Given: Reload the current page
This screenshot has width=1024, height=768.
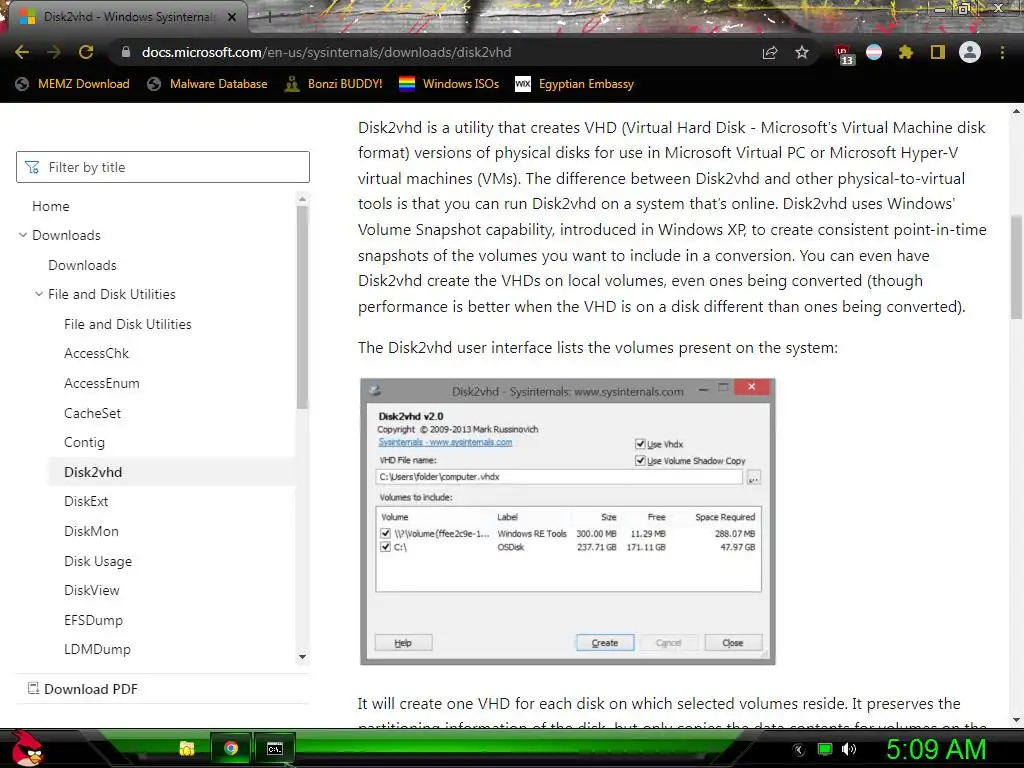Looking at the screenshot, I should 86,52.
